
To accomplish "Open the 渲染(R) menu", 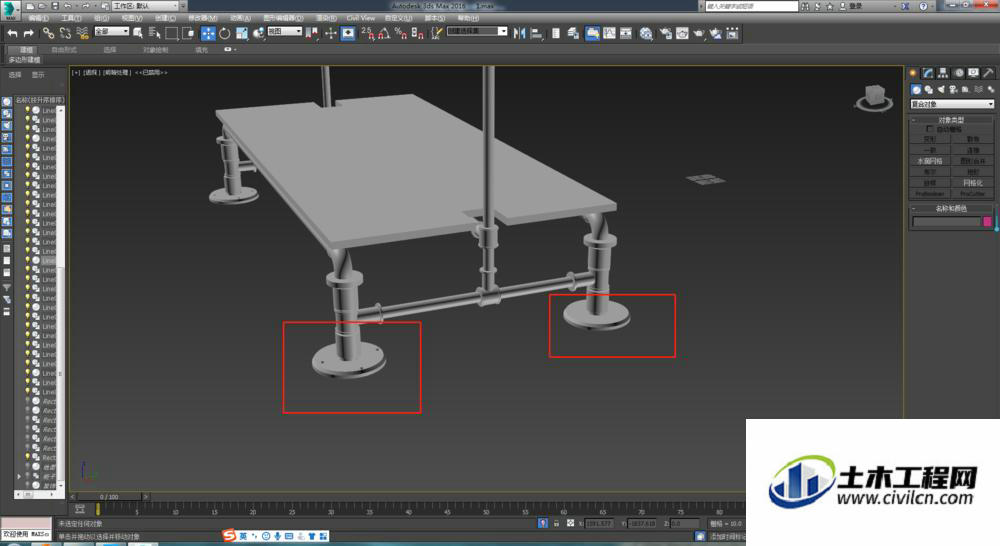I will click(x=327, y=18).
